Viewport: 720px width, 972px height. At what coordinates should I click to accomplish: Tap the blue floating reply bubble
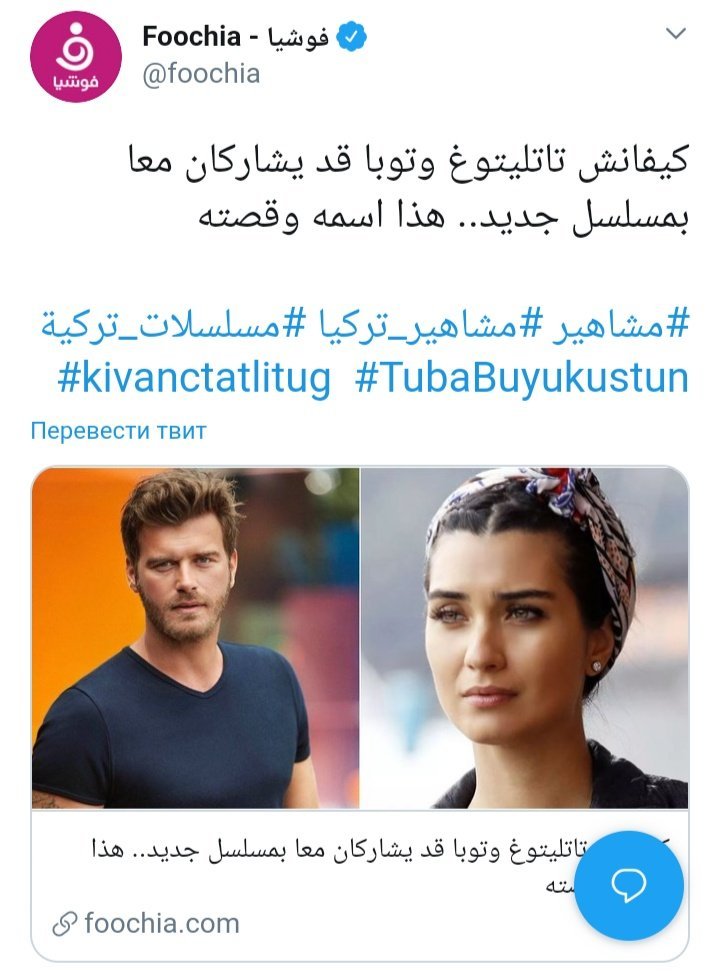pyautogui.click(x=629, y=886)
